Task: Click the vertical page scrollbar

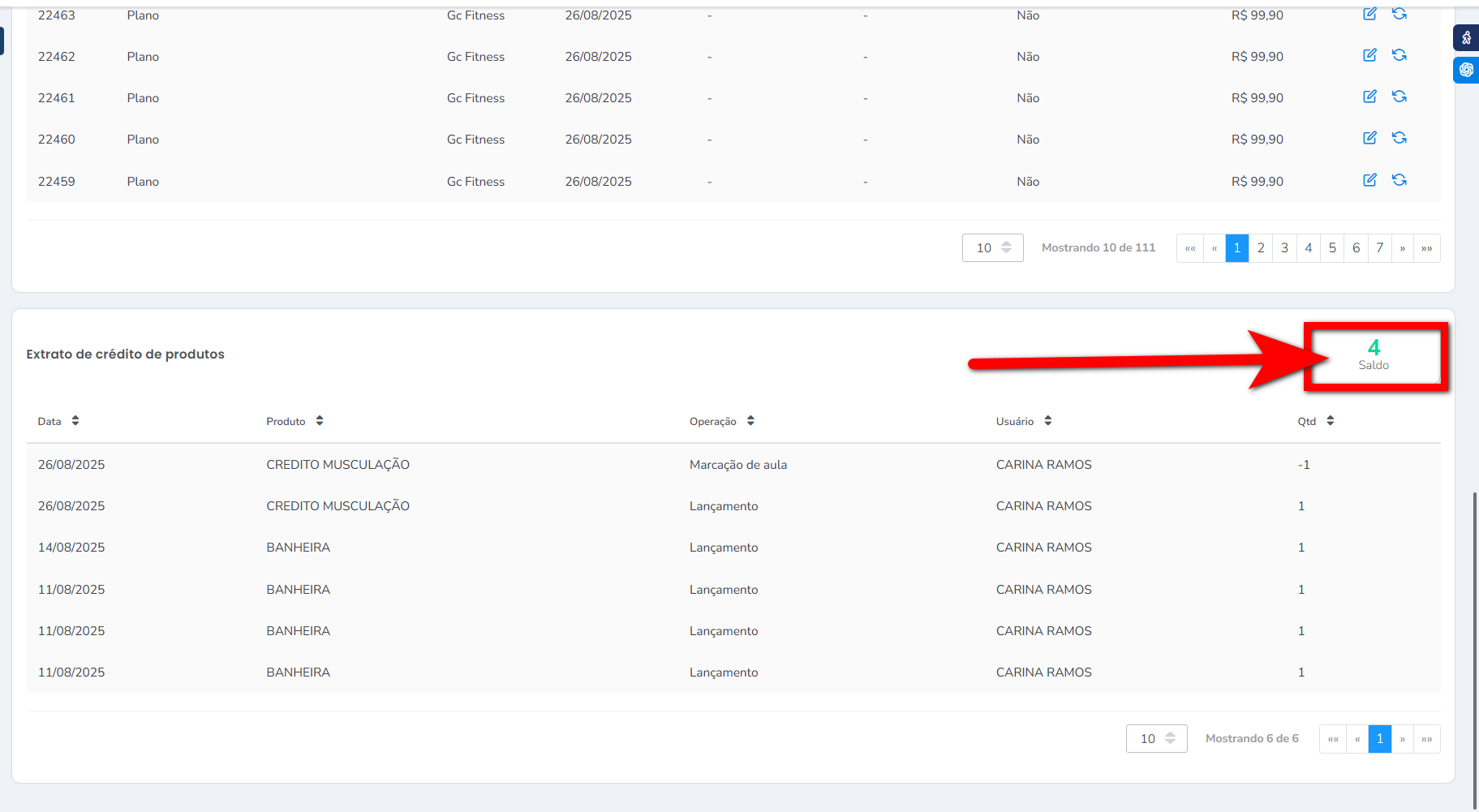Action: point(1475,649)
